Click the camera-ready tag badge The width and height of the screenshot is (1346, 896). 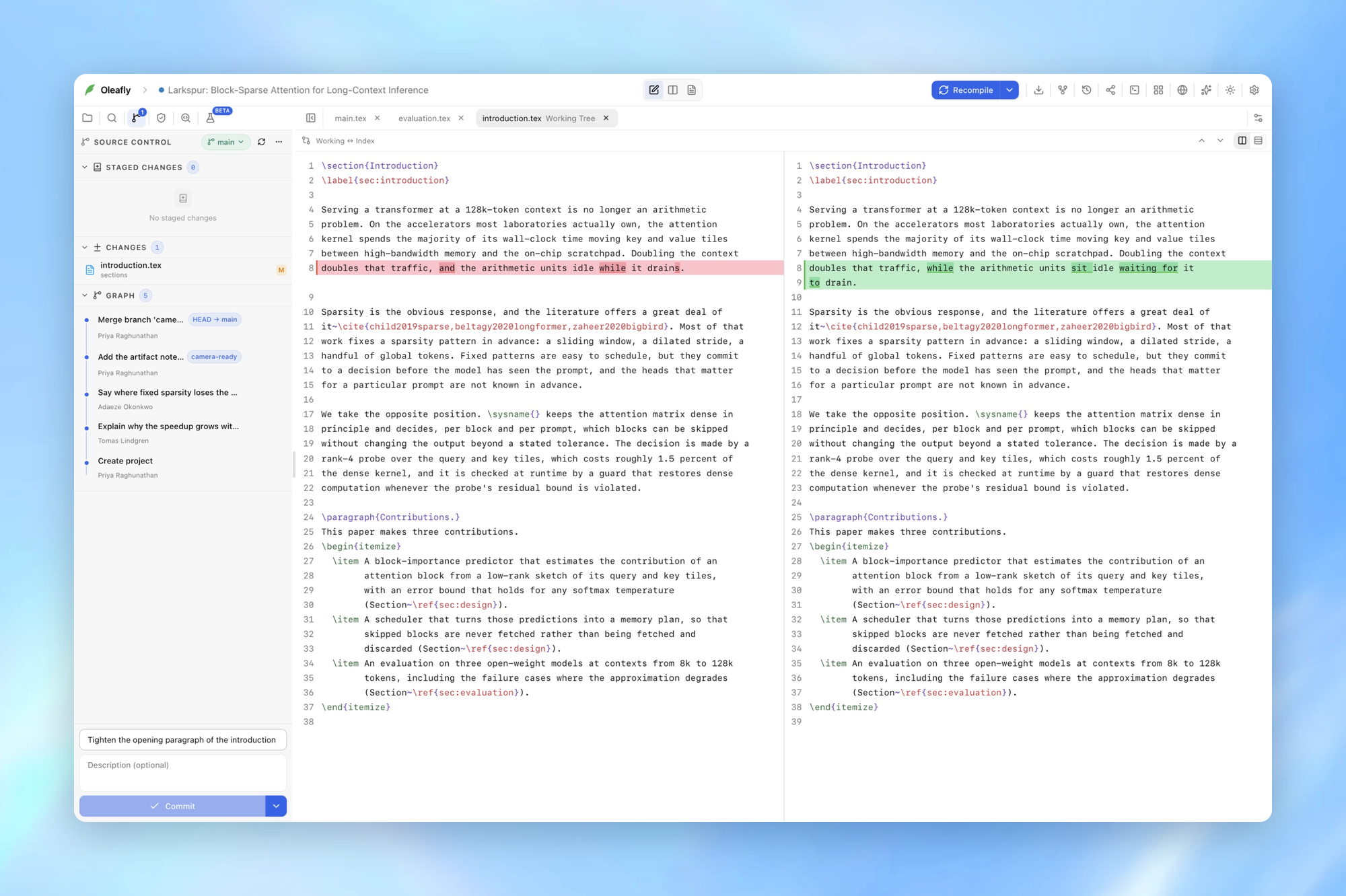214,357
